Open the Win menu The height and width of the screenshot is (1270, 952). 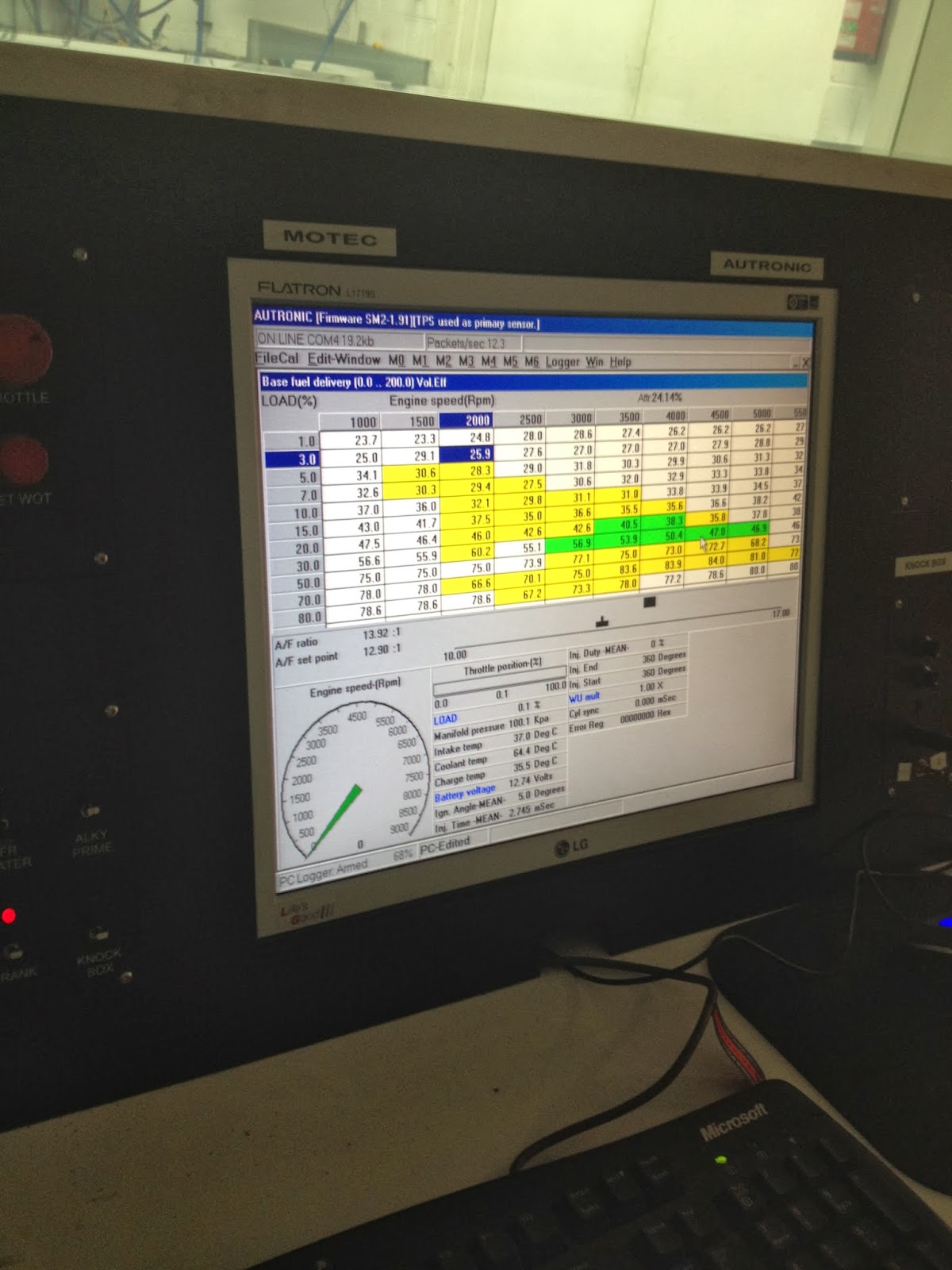tap(595, 362)
